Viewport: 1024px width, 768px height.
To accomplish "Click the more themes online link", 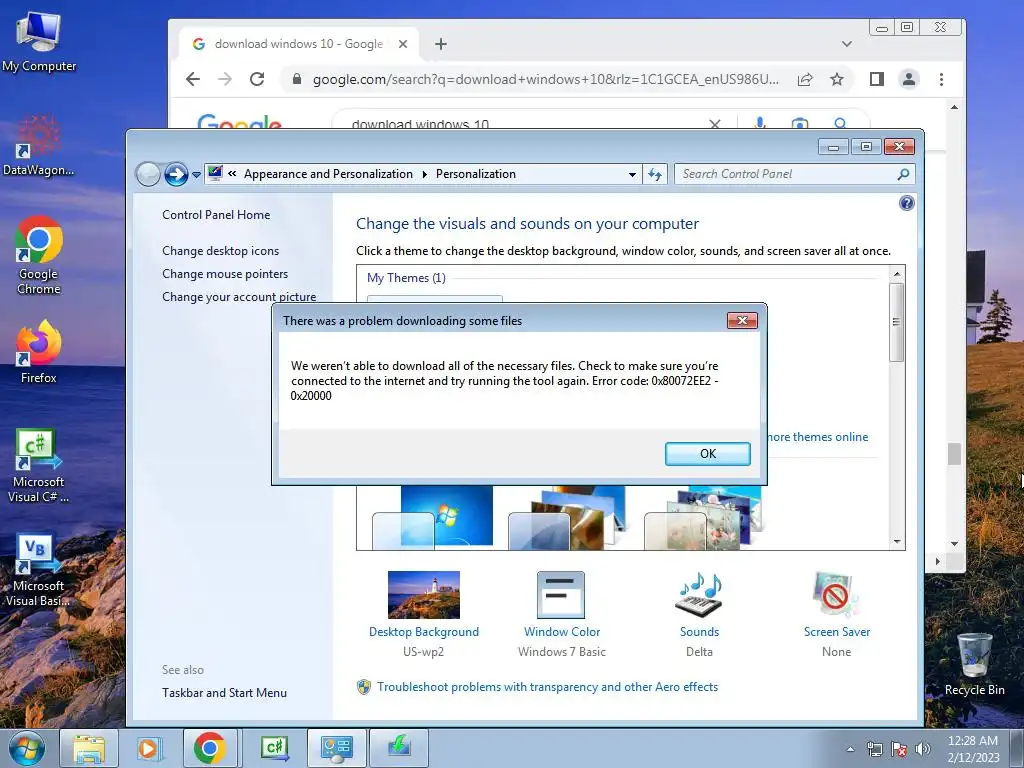I will tap(818, 437).
